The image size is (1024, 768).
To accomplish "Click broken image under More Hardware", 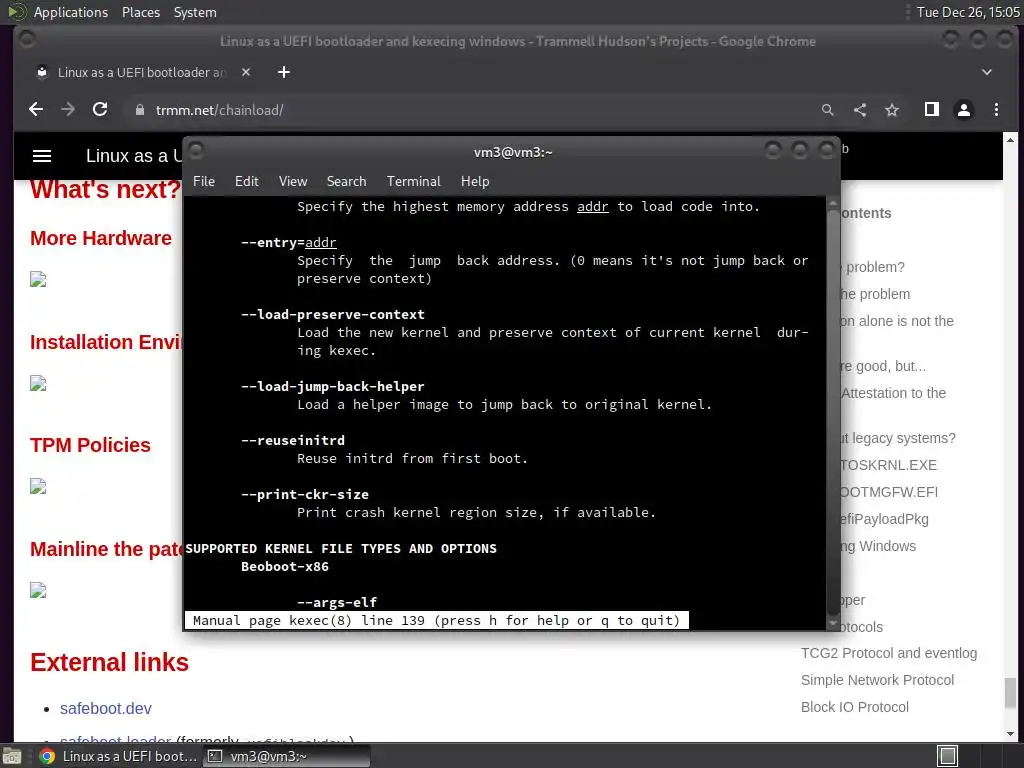I will click(38, 280).
